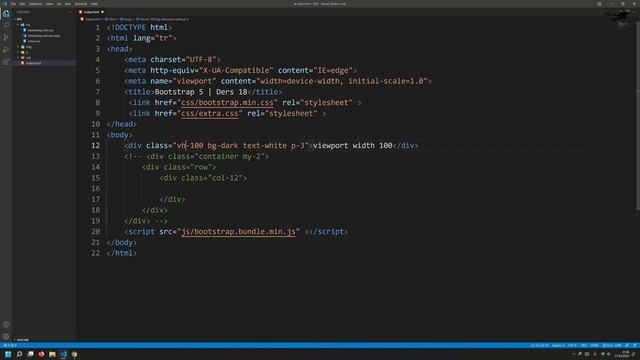Click the HTML language mode status item
The image size is (640, 360).
pyautogui.click(x=595, y=345)
